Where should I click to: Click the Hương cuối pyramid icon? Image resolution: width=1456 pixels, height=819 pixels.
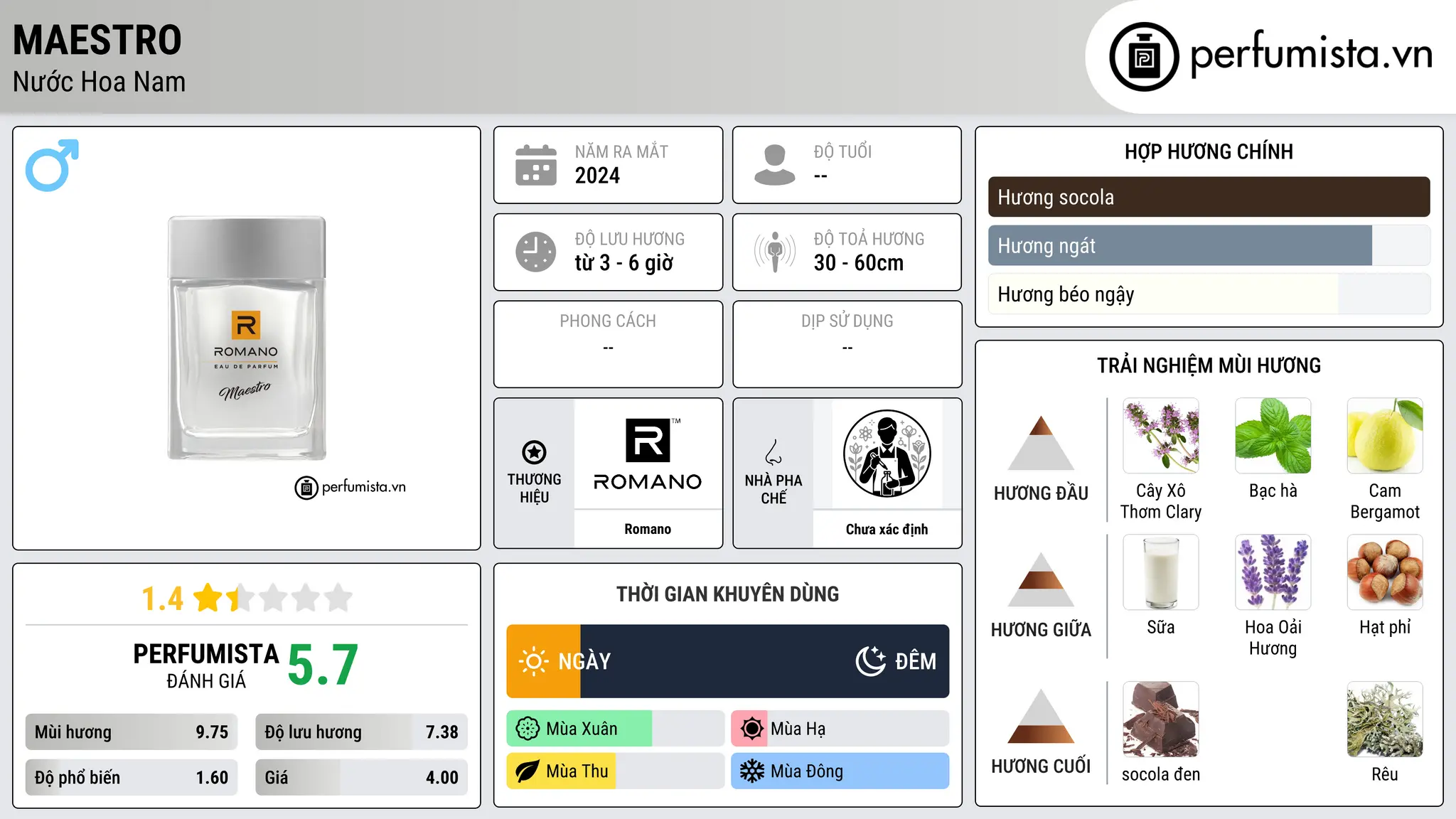(x=1041, y=716)
